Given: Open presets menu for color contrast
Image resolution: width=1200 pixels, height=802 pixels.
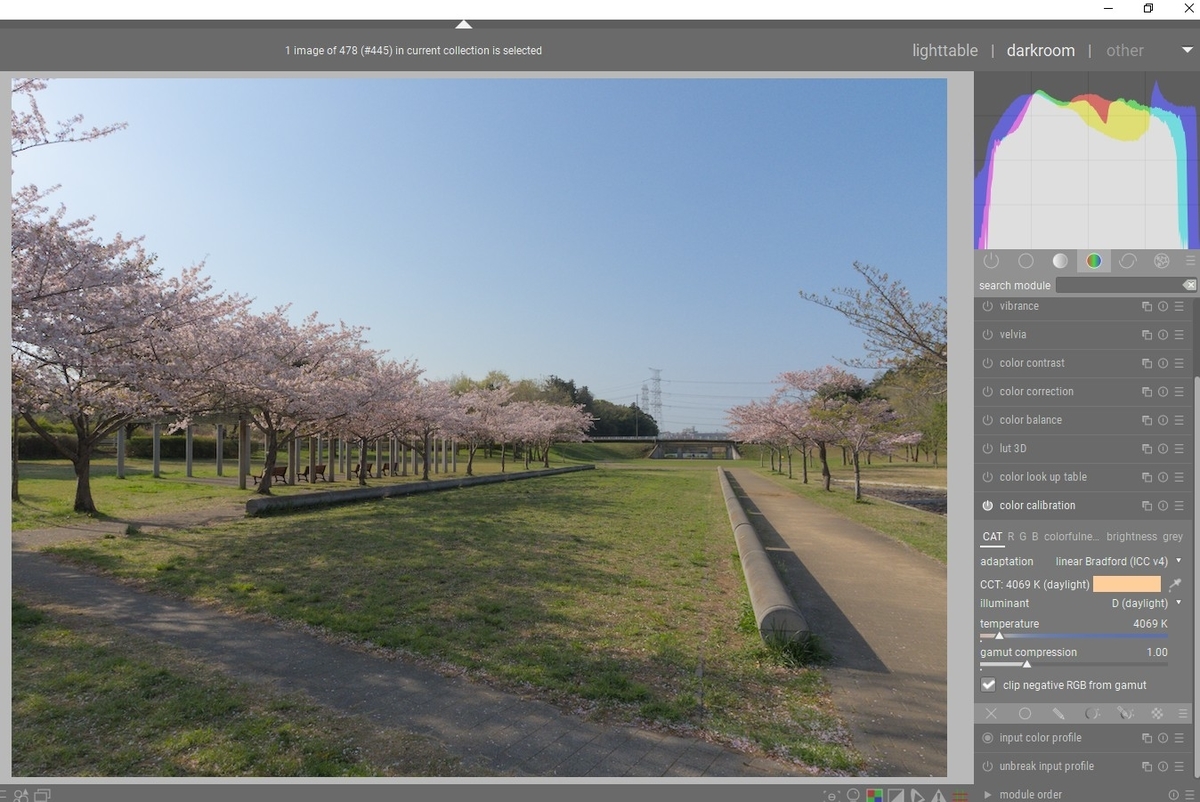Looking at the screenshot, I should tap(1179, 364).
